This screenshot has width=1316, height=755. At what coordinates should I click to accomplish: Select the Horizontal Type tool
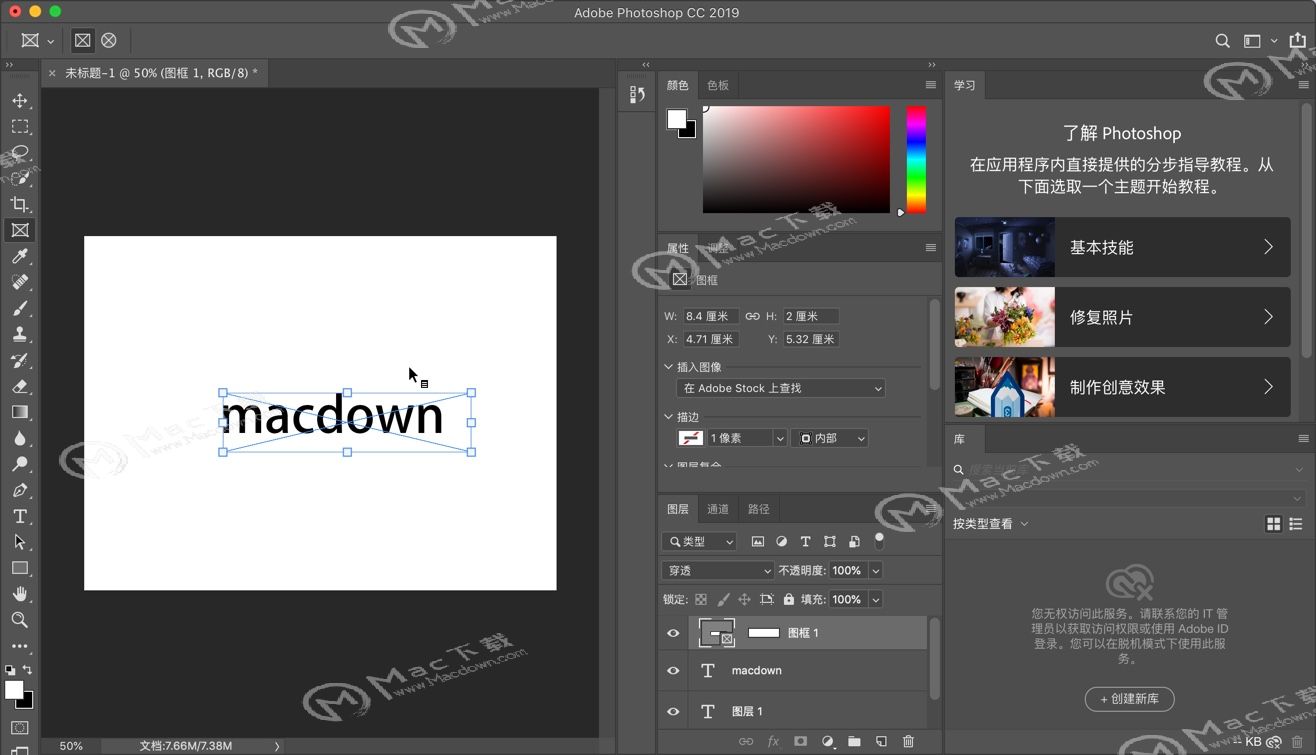click(20, 516)
